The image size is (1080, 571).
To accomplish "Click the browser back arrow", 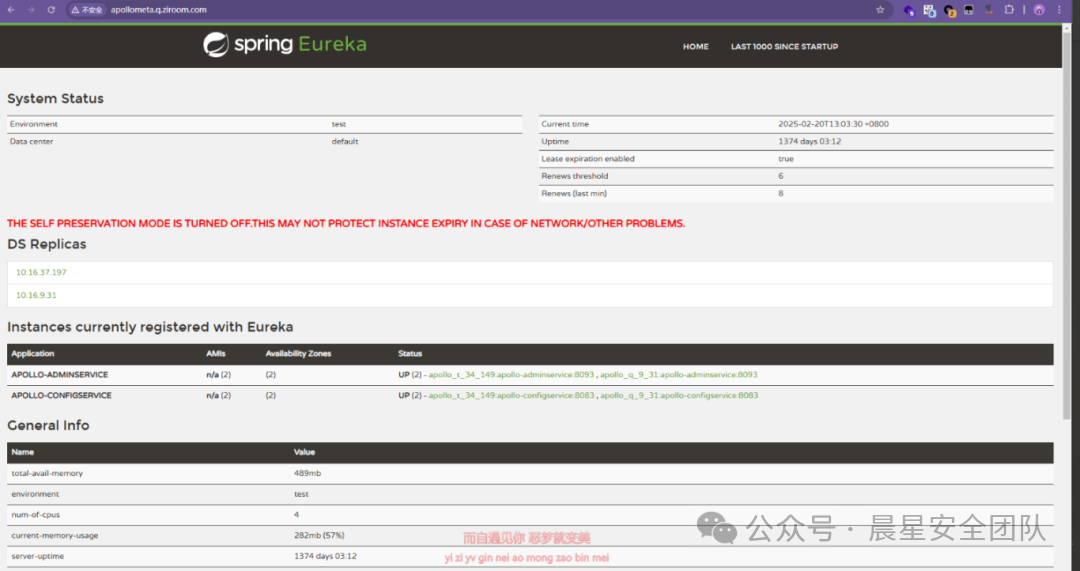I will [11, 10].
